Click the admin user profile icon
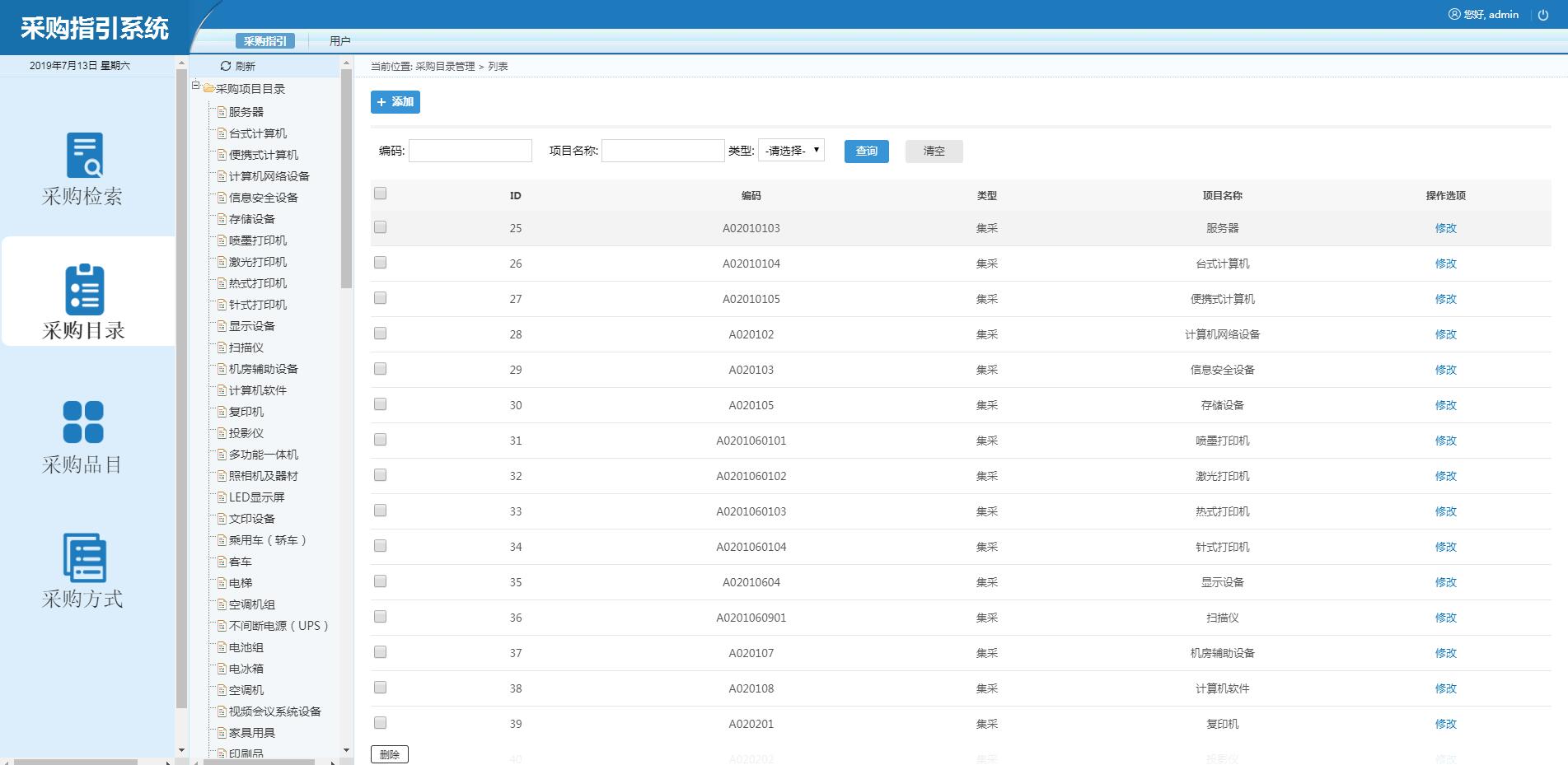 1454,14
